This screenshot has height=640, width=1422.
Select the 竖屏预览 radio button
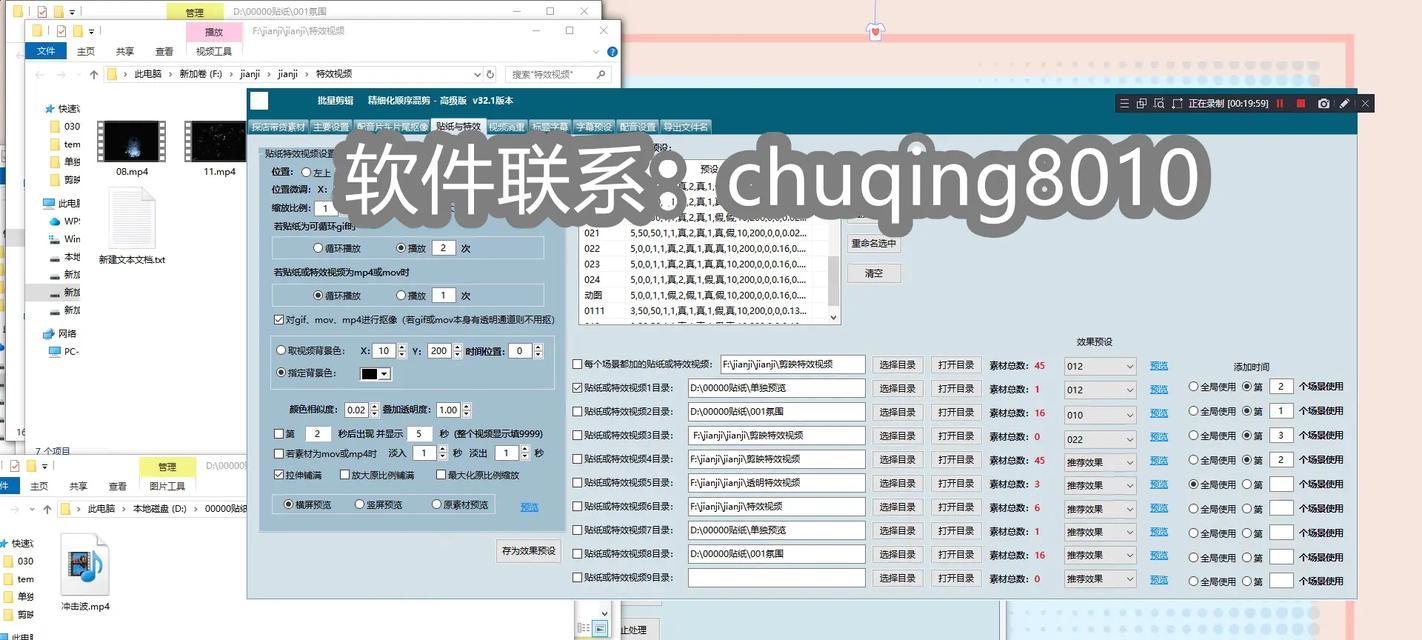pos(359,505)
